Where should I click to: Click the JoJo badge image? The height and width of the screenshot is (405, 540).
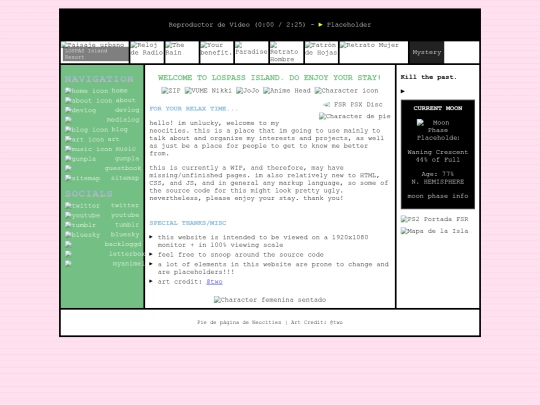click(248, 91)
